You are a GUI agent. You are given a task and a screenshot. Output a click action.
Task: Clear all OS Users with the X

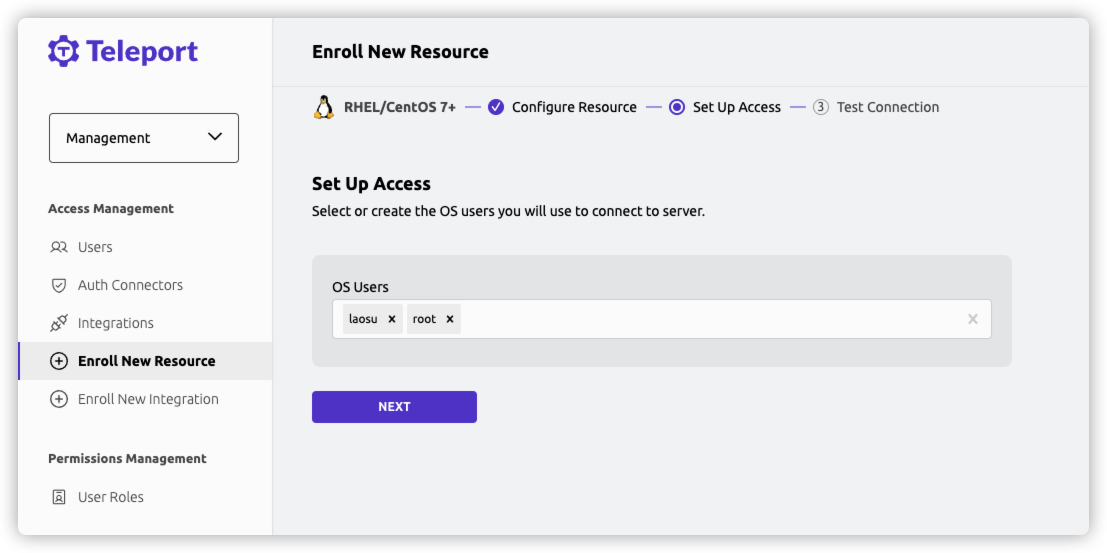973,319
